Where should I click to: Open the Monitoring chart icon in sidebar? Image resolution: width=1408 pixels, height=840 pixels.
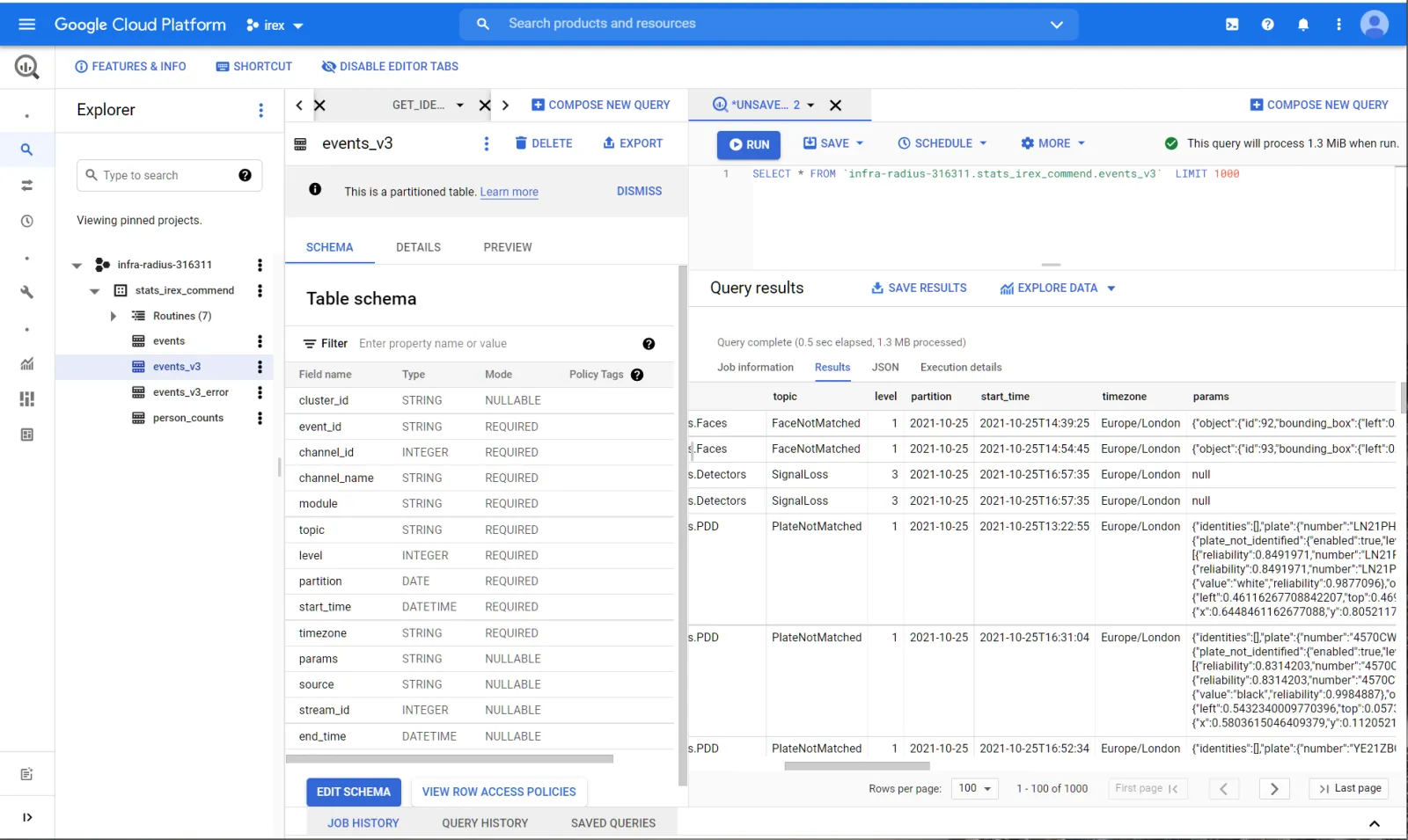pyautogui.click(x=27, y=363)
